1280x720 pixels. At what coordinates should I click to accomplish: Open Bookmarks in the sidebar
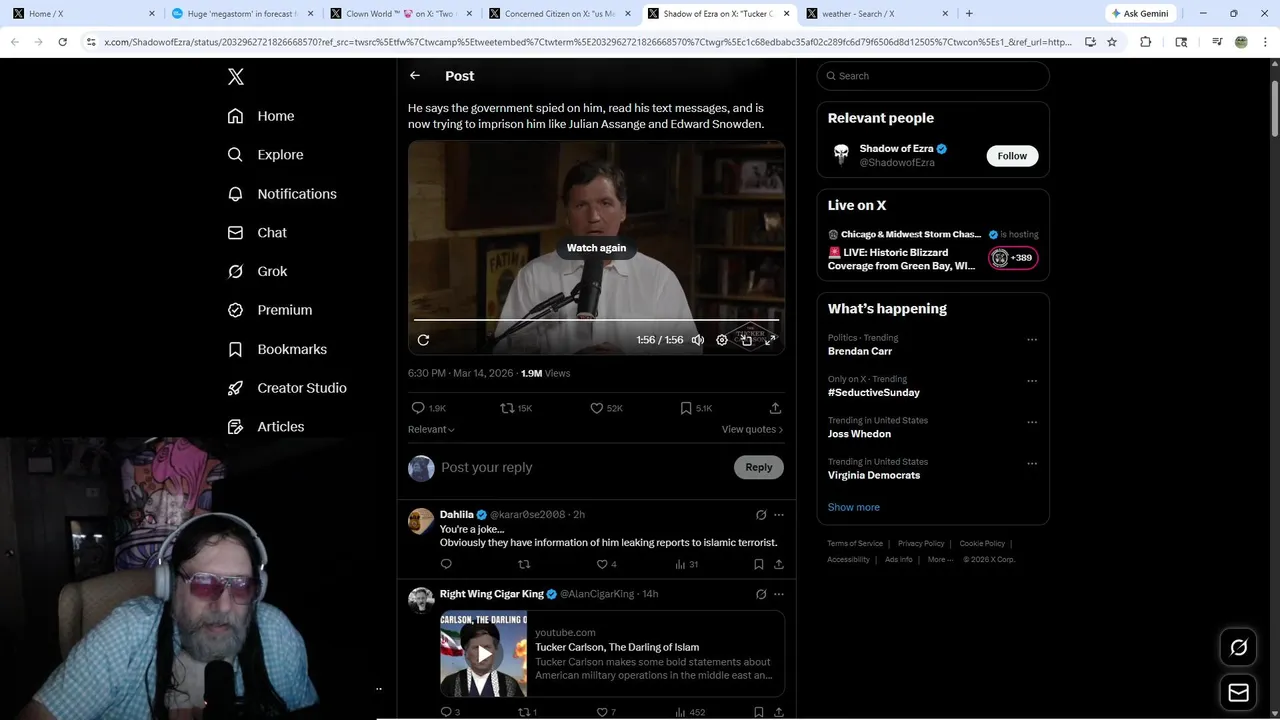(x=277, y=349)
